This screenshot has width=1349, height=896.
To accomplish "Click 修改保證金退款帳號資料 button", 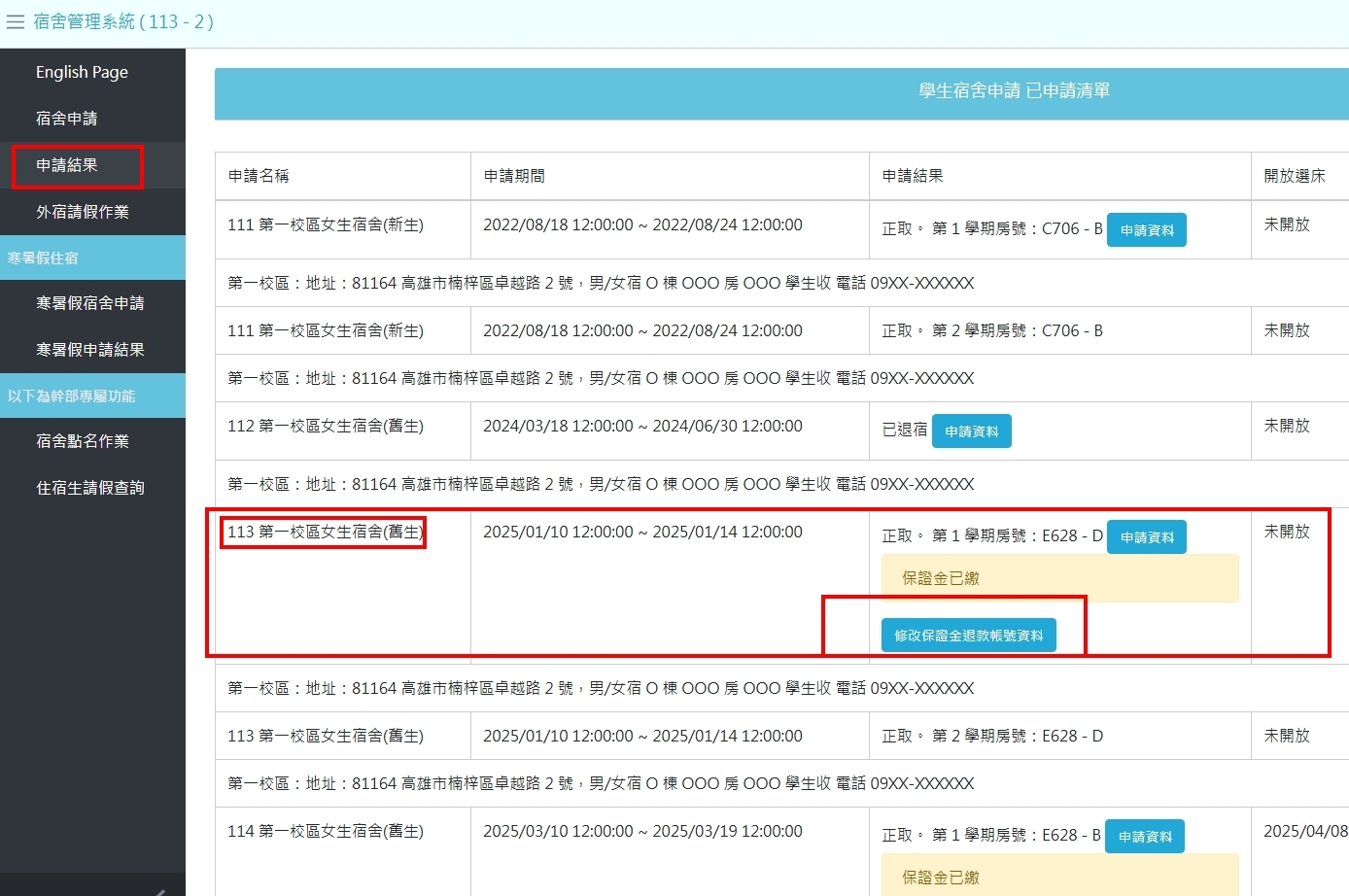I will coord(969,636).
